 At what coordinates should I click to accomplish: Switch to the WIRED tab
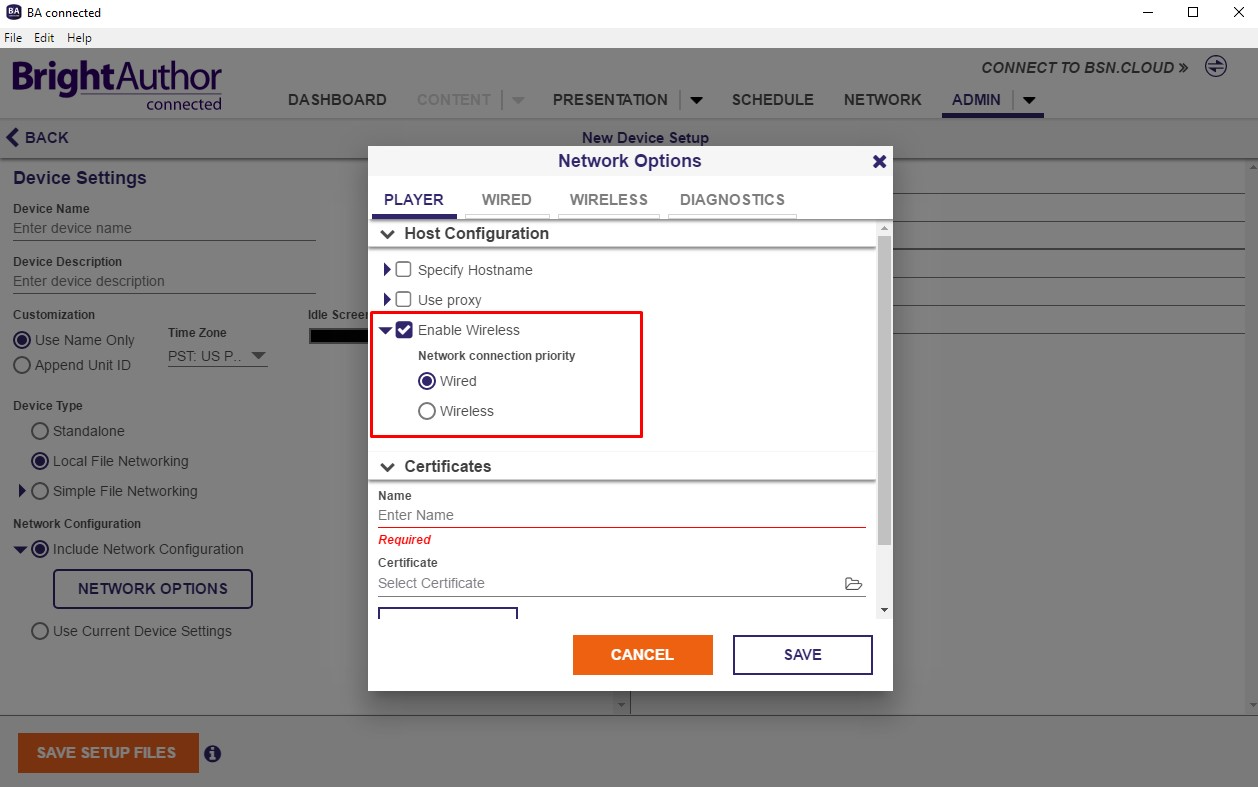(507, 200)
